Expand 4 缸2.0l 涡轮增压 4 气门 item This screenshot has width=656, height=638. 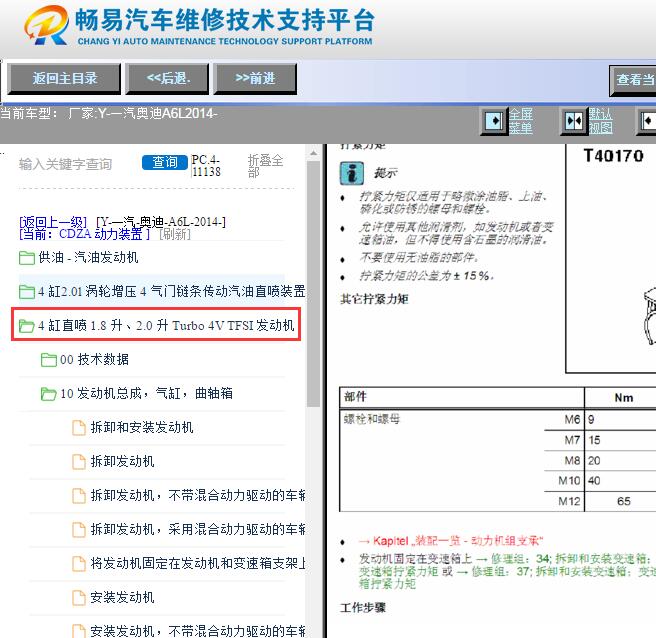pos(172,291)
